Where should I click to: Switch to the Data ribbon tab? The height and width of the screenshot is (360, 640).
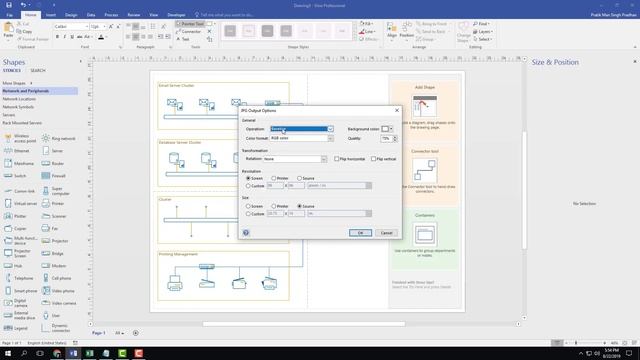click(x=91, y=15)
